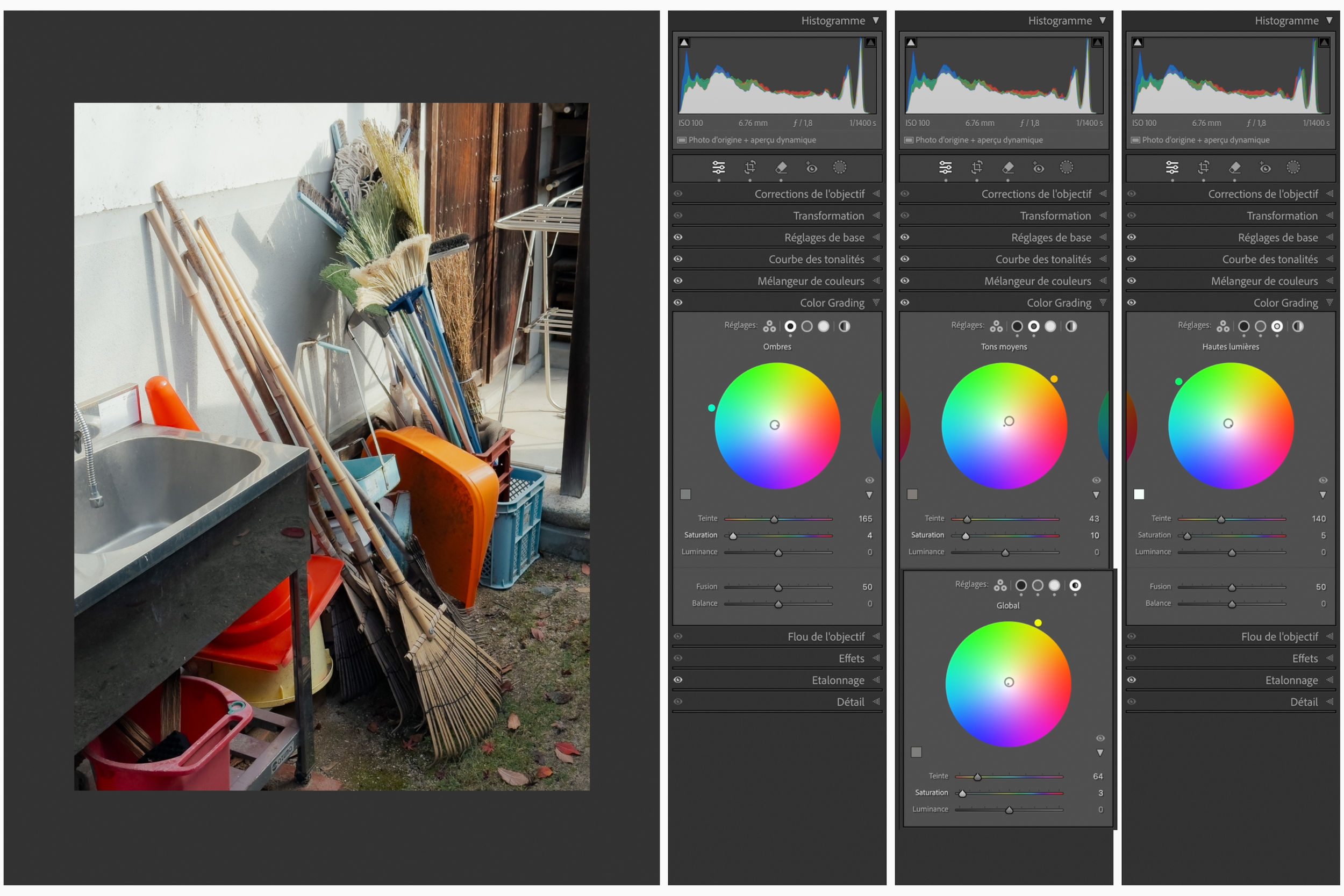
Task: Toggle shadow clipping indicator in left histogram
Action: (x=684, y=43)
